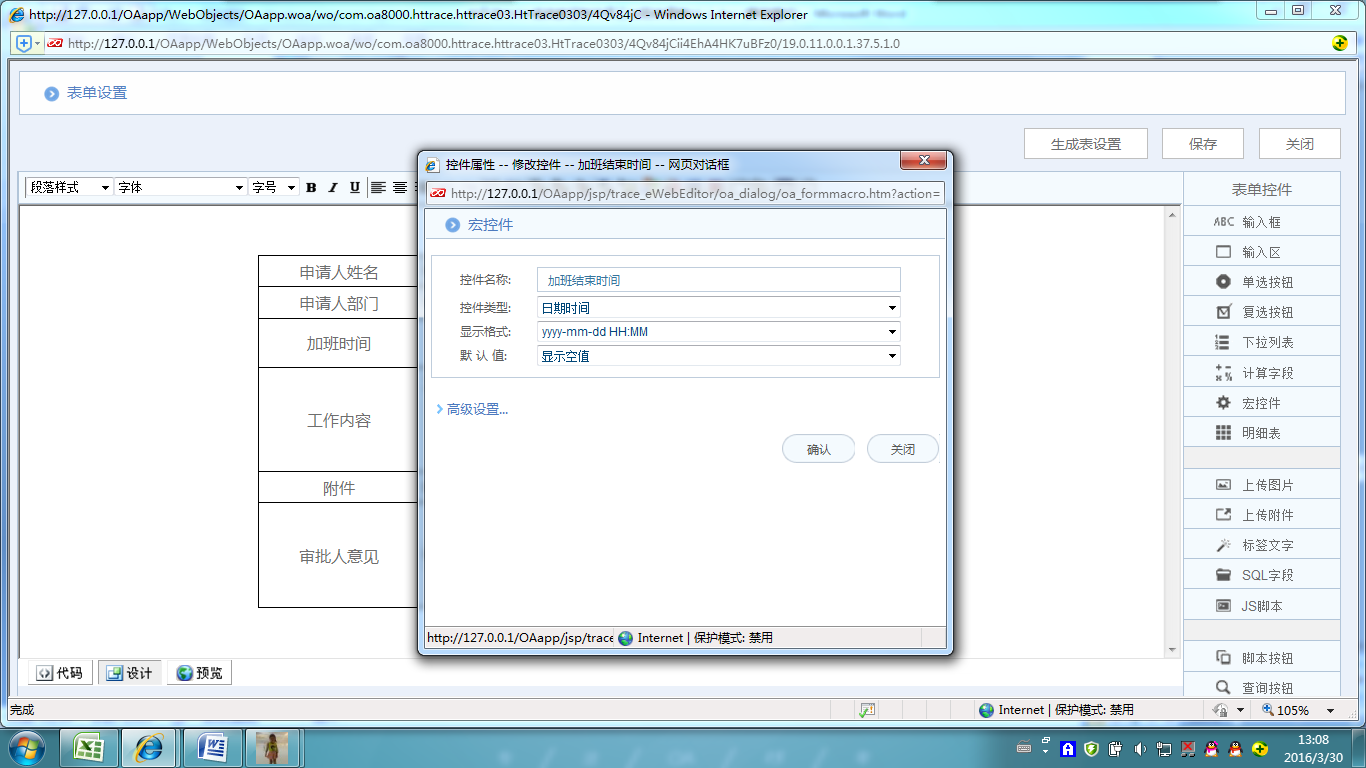
Task: Toggle bold formatting in the editor toolbar
Action: click(x=311, y=187)
